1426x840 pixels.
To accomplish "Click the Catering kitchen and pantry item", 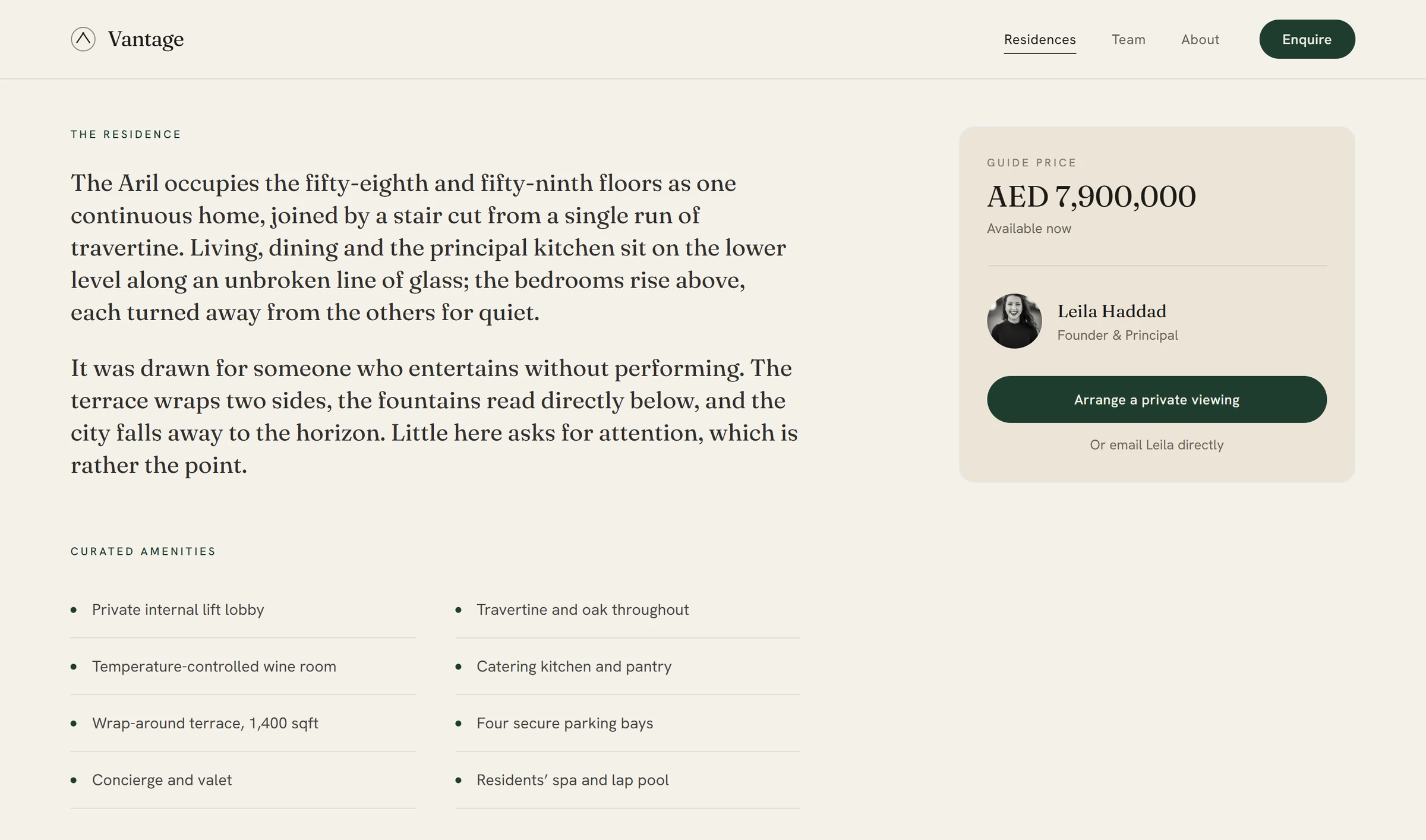I will [x=627, y=667].
